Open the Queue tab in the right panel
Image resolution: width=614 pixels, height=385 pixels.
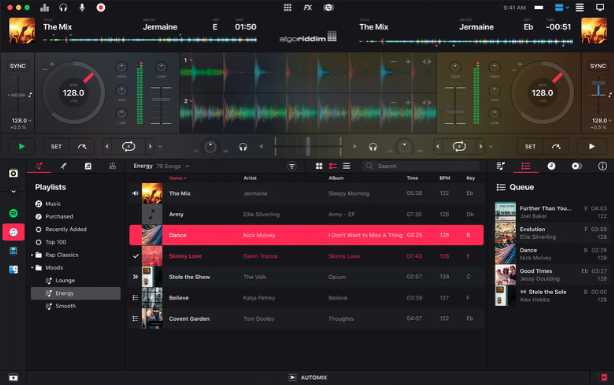tap(526, 166)
